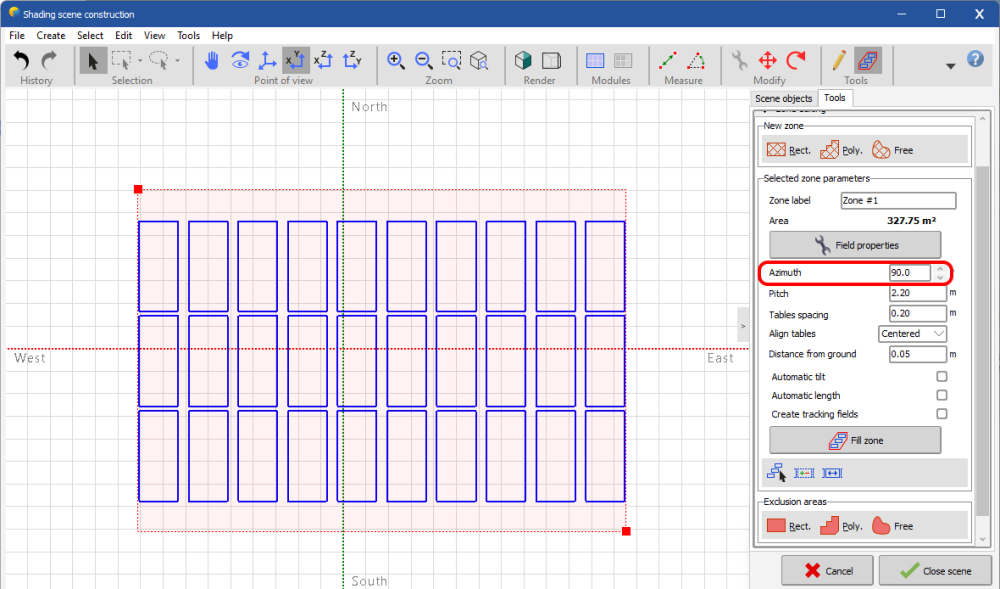The image size is (1000, 589).
Task: Open the Align tables dropdown
Action: 912,334
